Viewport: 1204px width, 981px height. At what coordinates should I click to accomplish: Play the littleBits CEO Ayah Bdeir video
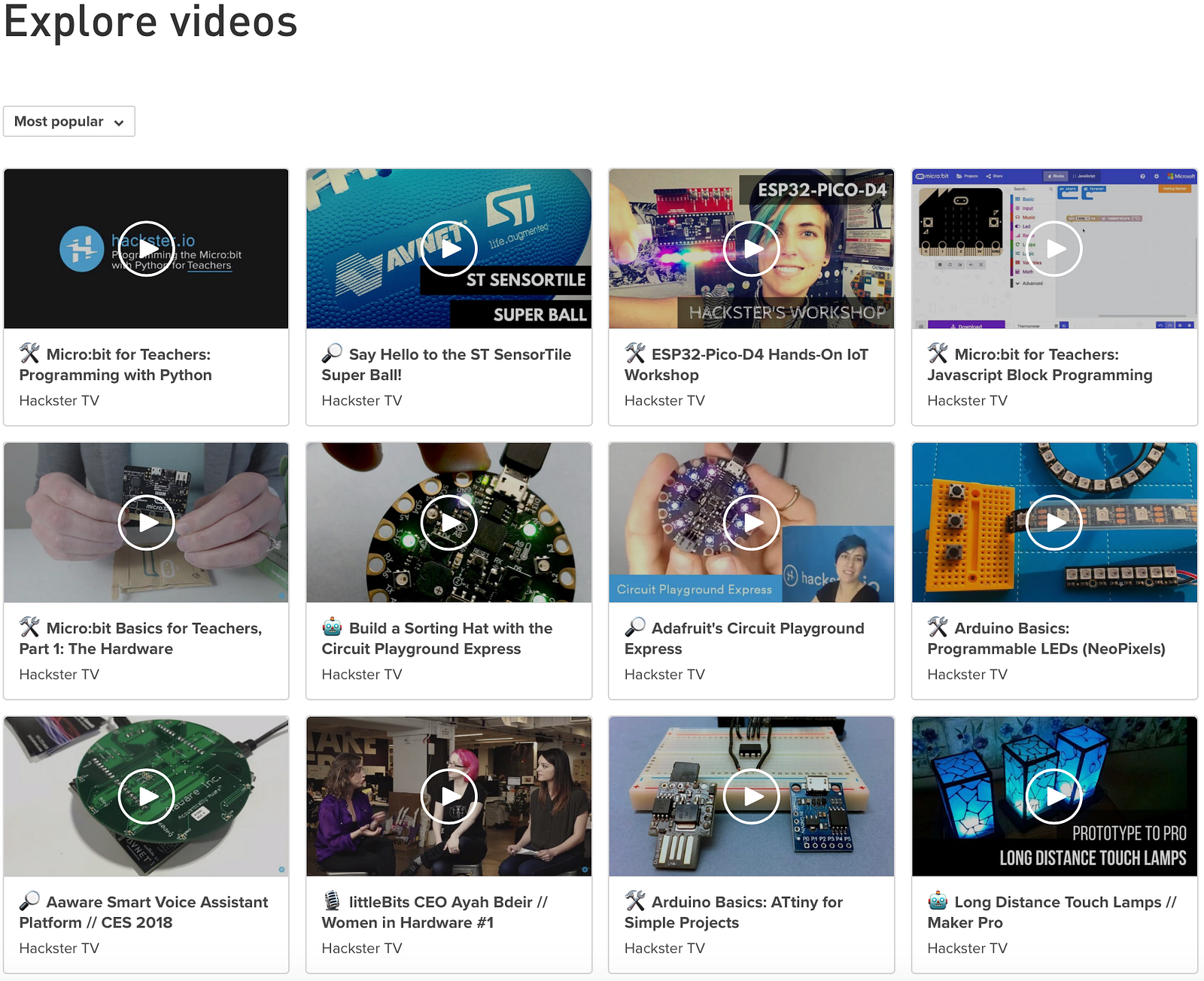(x=449, y=797)
